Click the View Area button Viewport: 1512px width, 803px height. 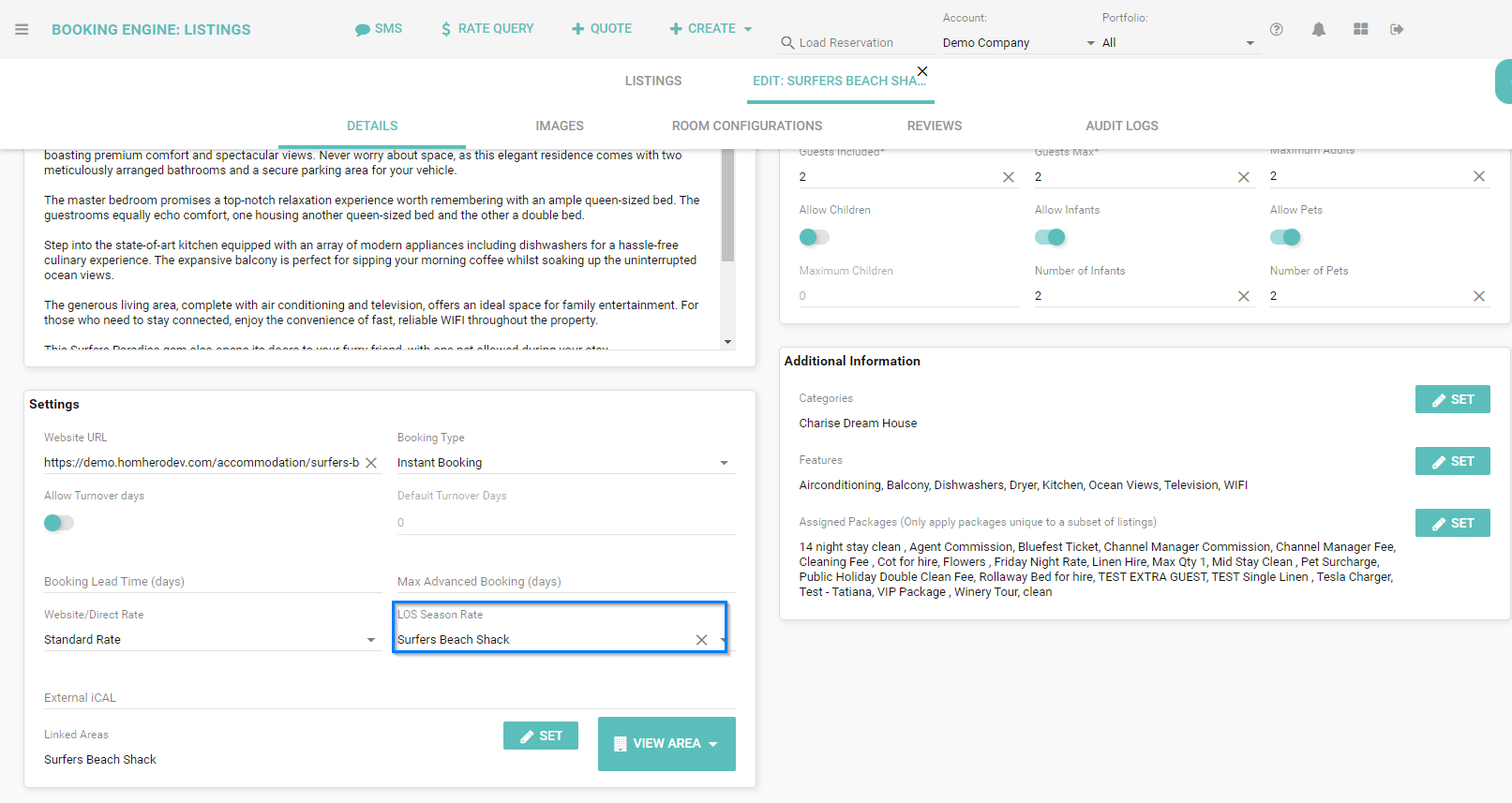point(666,743)
